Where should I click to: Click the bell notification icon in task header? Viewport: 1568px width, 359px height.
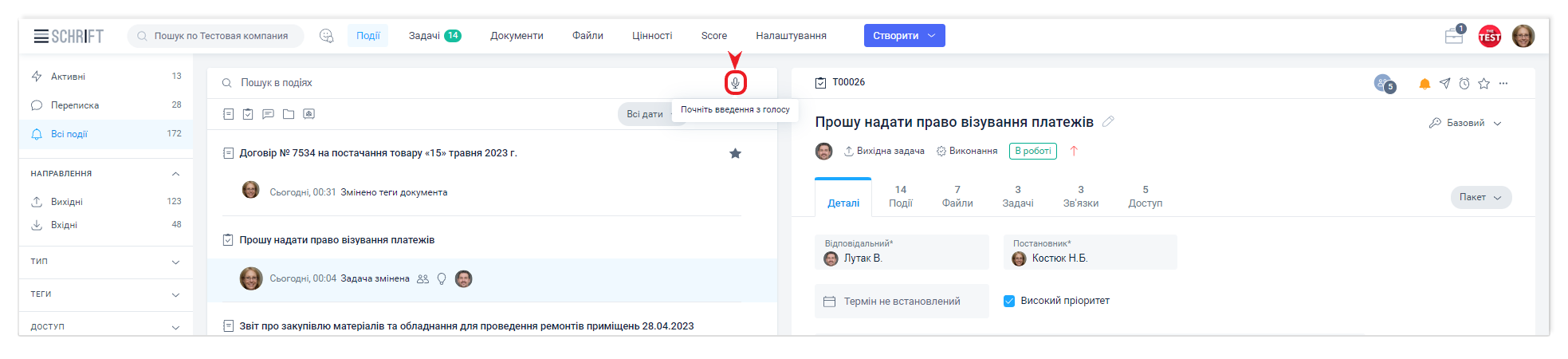(x=1424, y=84)
